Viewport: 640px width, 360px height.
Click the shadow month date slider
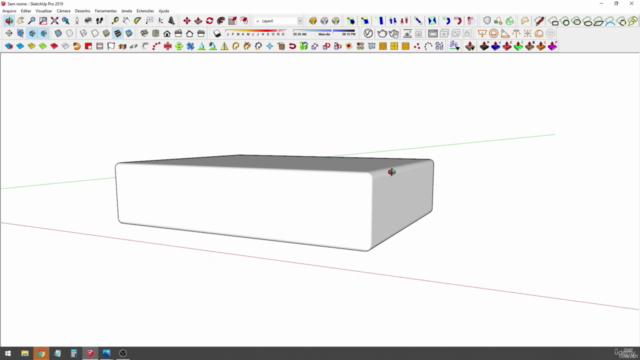tap(256, 32)
